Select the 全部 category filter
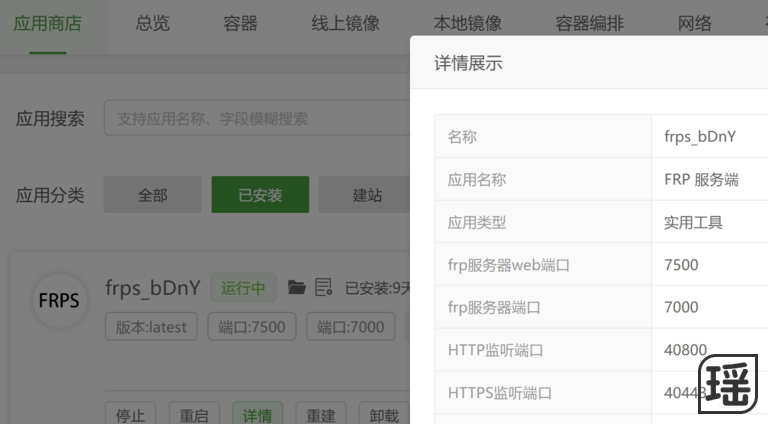 pyautogui.click(x=153, y=195)
